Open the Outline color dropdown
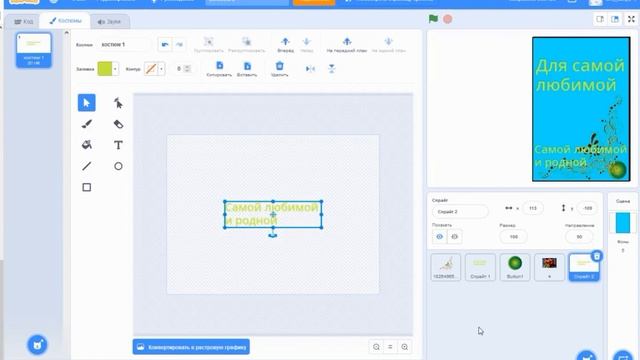 [x=161, y=69]
